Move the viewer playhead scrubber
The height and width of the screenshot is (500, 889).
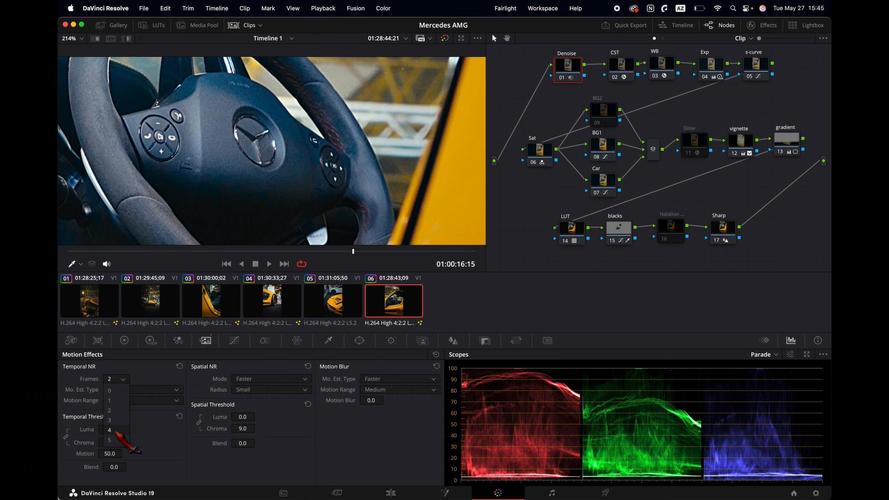353,251
